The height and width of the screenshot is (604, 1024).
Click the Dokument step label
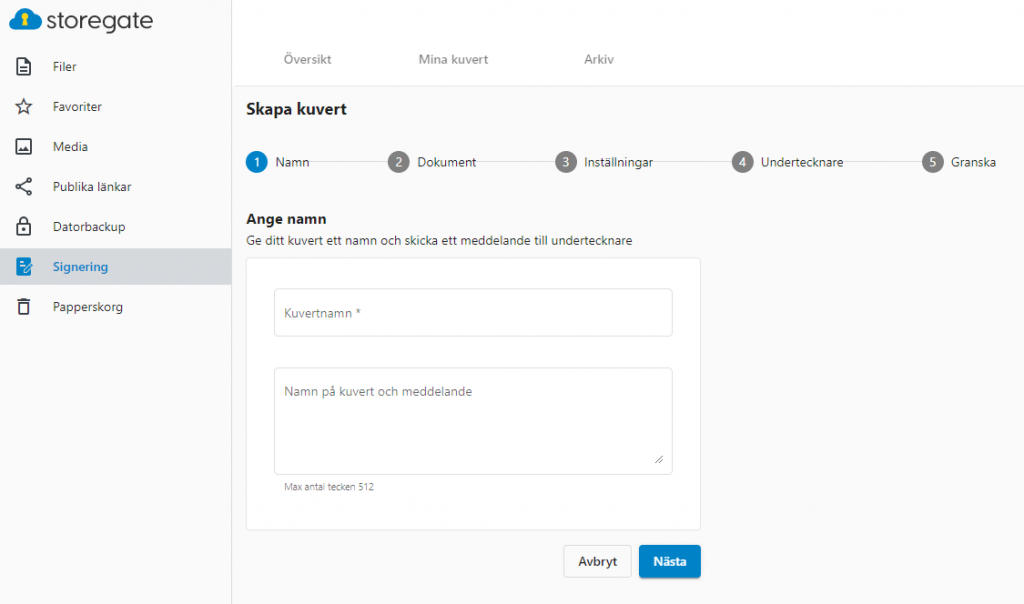pos(447,162)
